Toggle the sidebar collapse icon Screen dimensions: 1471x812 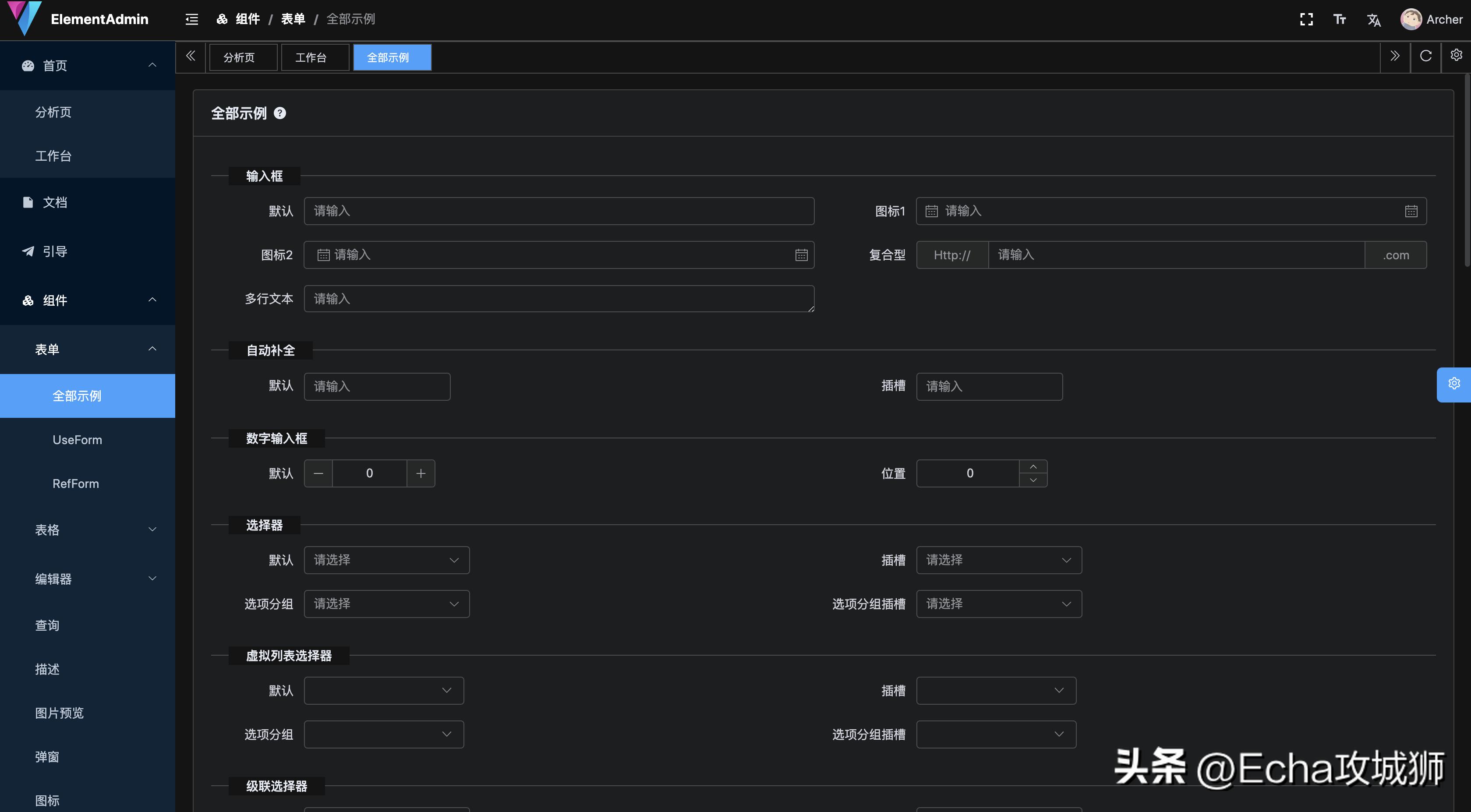click(191, 19)
